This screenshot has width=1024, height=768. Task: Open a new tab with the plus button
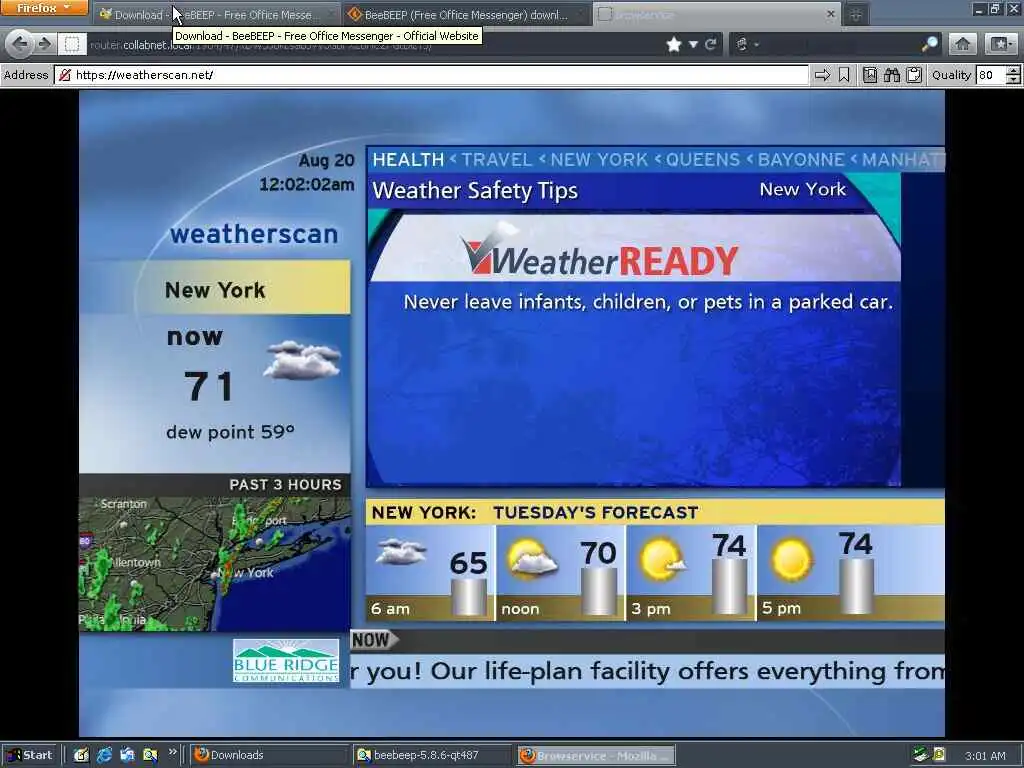(856, 14)
